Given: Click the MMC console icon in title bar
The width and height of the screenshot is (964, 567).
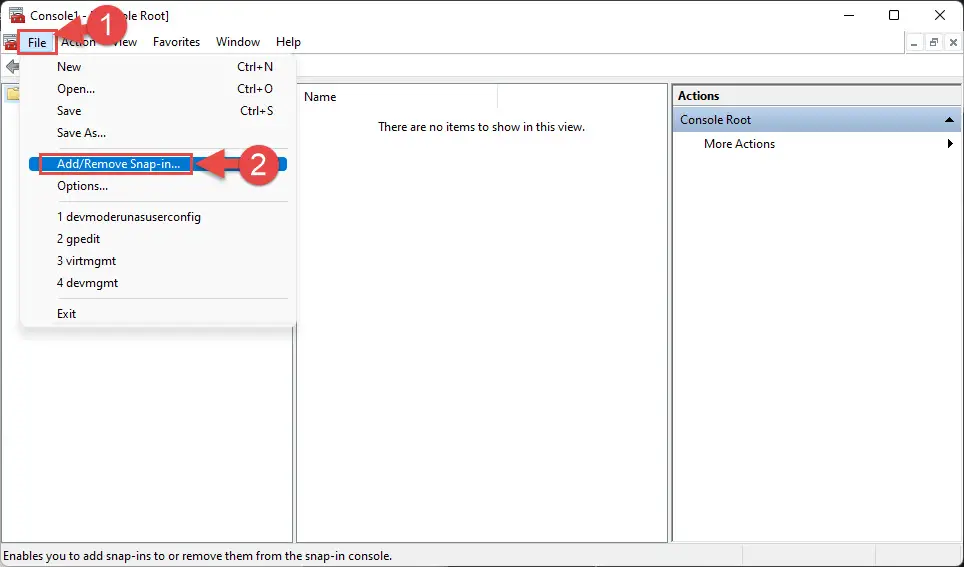Looking at the screenshot, I should [17, 15].
